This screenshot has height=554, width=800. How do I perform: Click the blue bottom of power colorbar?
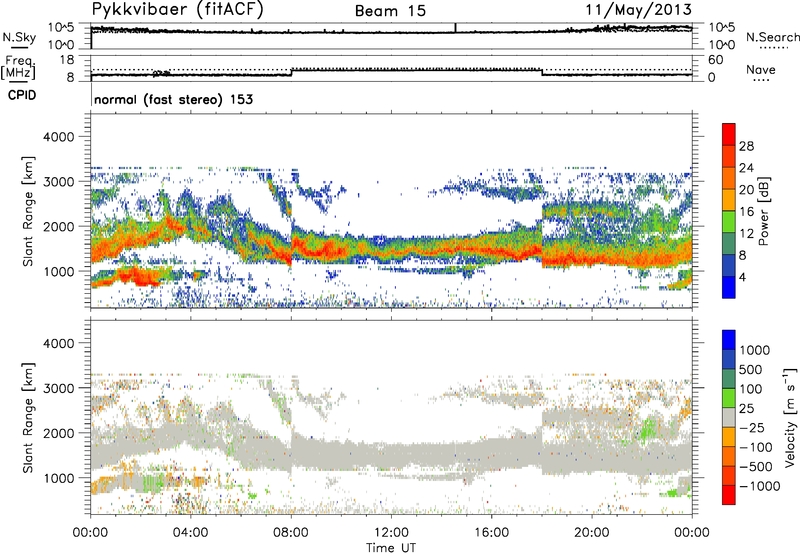[729, 287]
